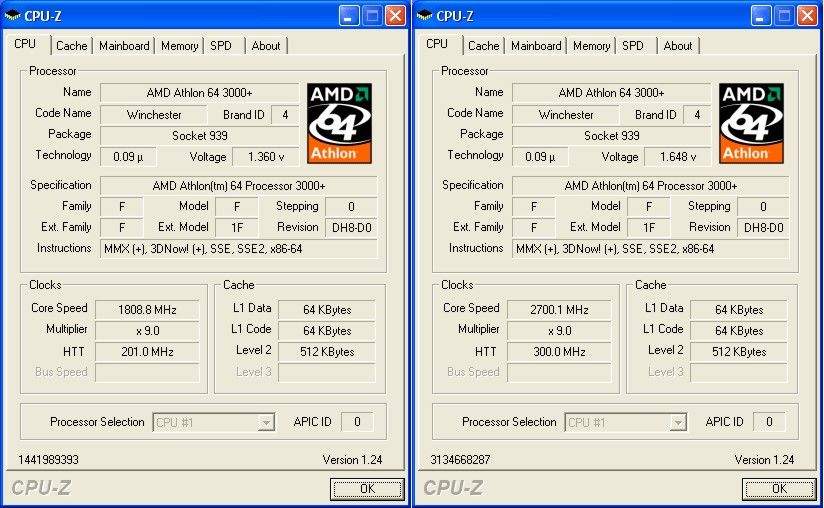Click the x 9.0 Multiplier in left window
This screenshot has width=824, height=508.
click(147, 331)
